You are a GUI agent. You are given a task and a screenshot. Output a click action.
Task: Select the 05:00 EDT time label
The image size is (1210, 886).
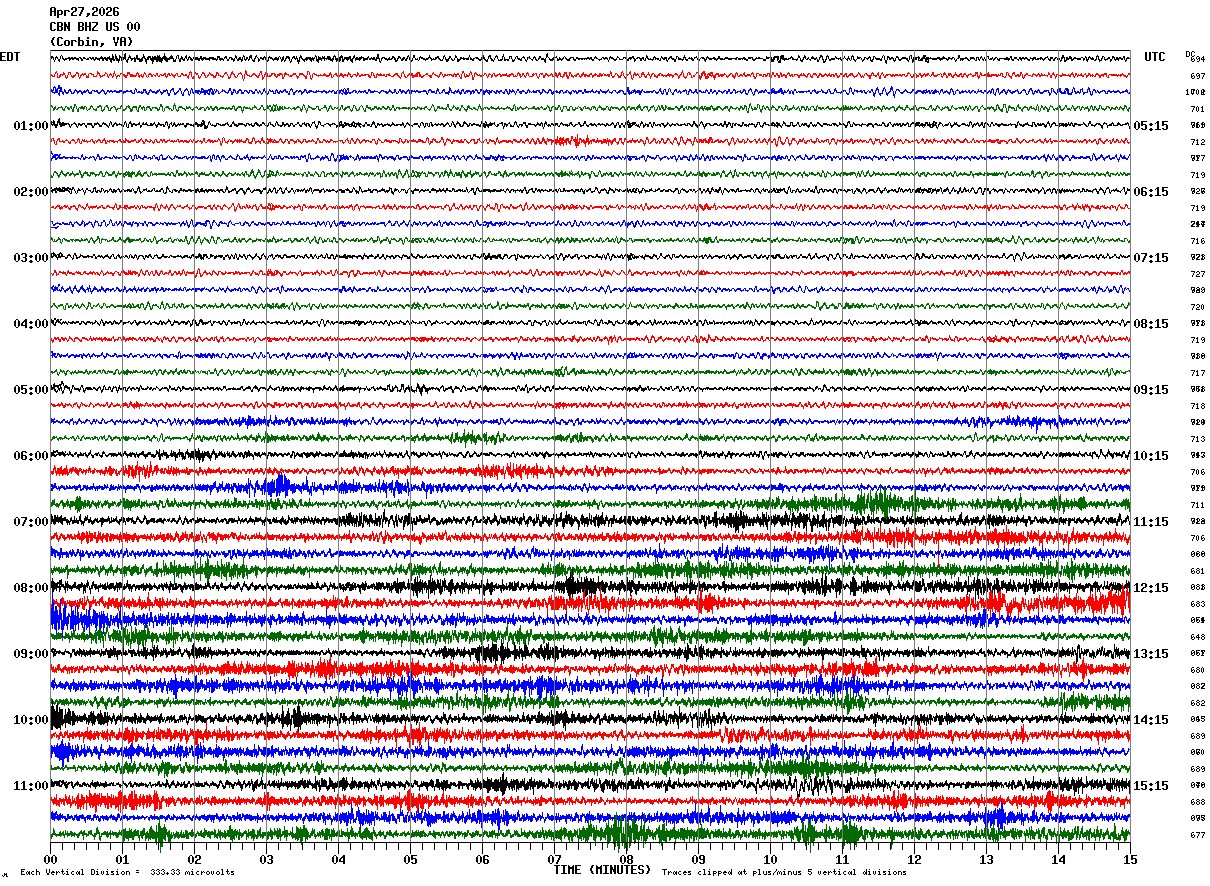[31, 390]
